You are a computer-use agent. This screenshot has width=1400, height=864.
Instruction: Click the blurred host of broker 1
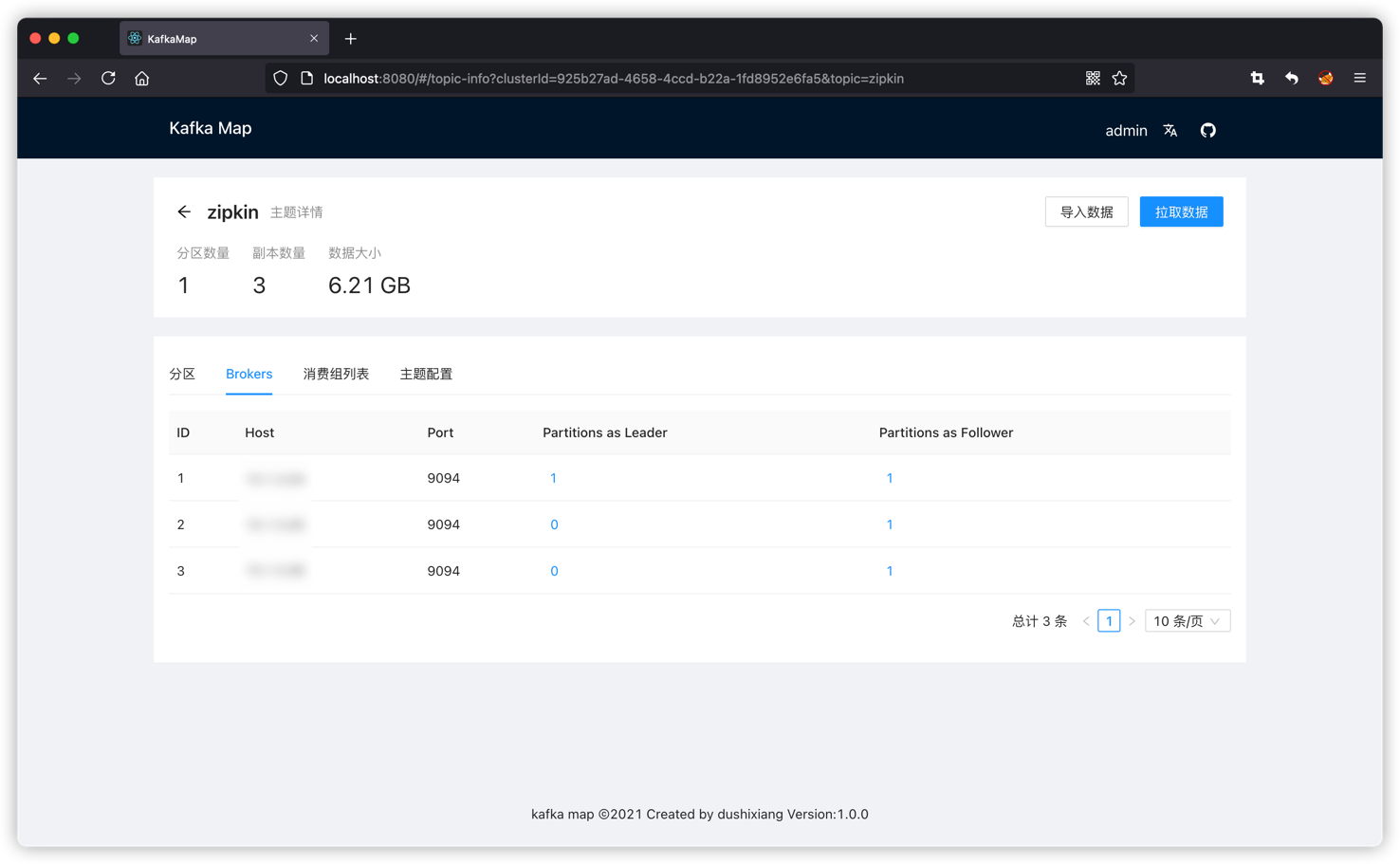275,479
